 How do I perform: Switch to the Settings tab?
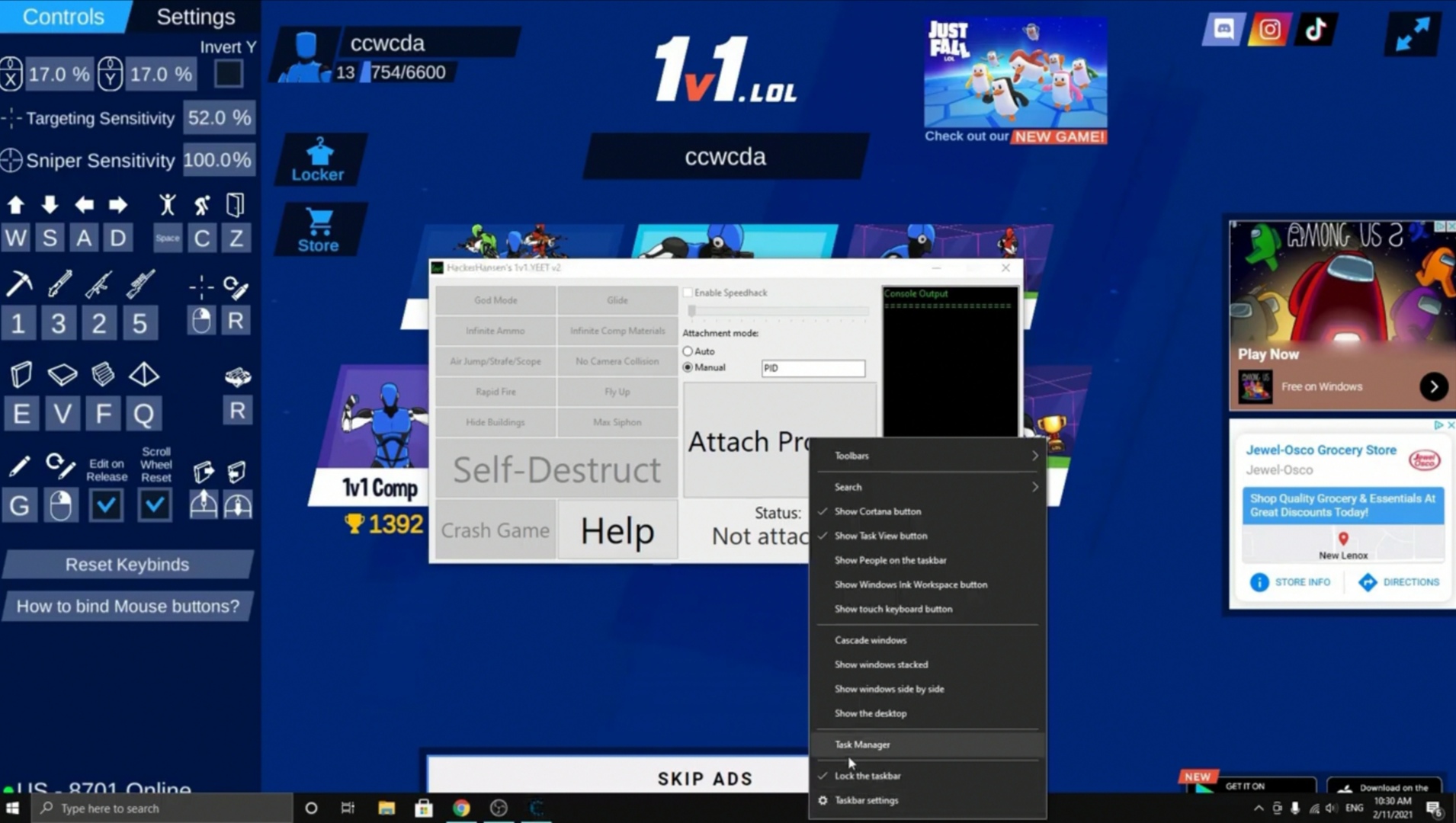[x=196, y=17]
